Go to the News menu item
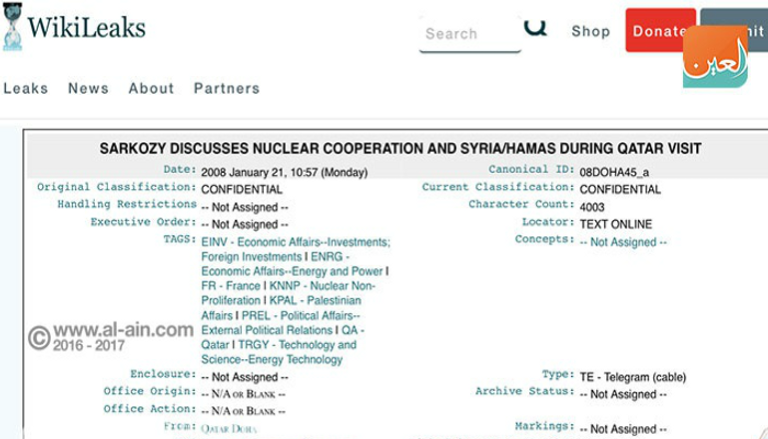The width and height of the screenshot is (768, 439). 88,88
